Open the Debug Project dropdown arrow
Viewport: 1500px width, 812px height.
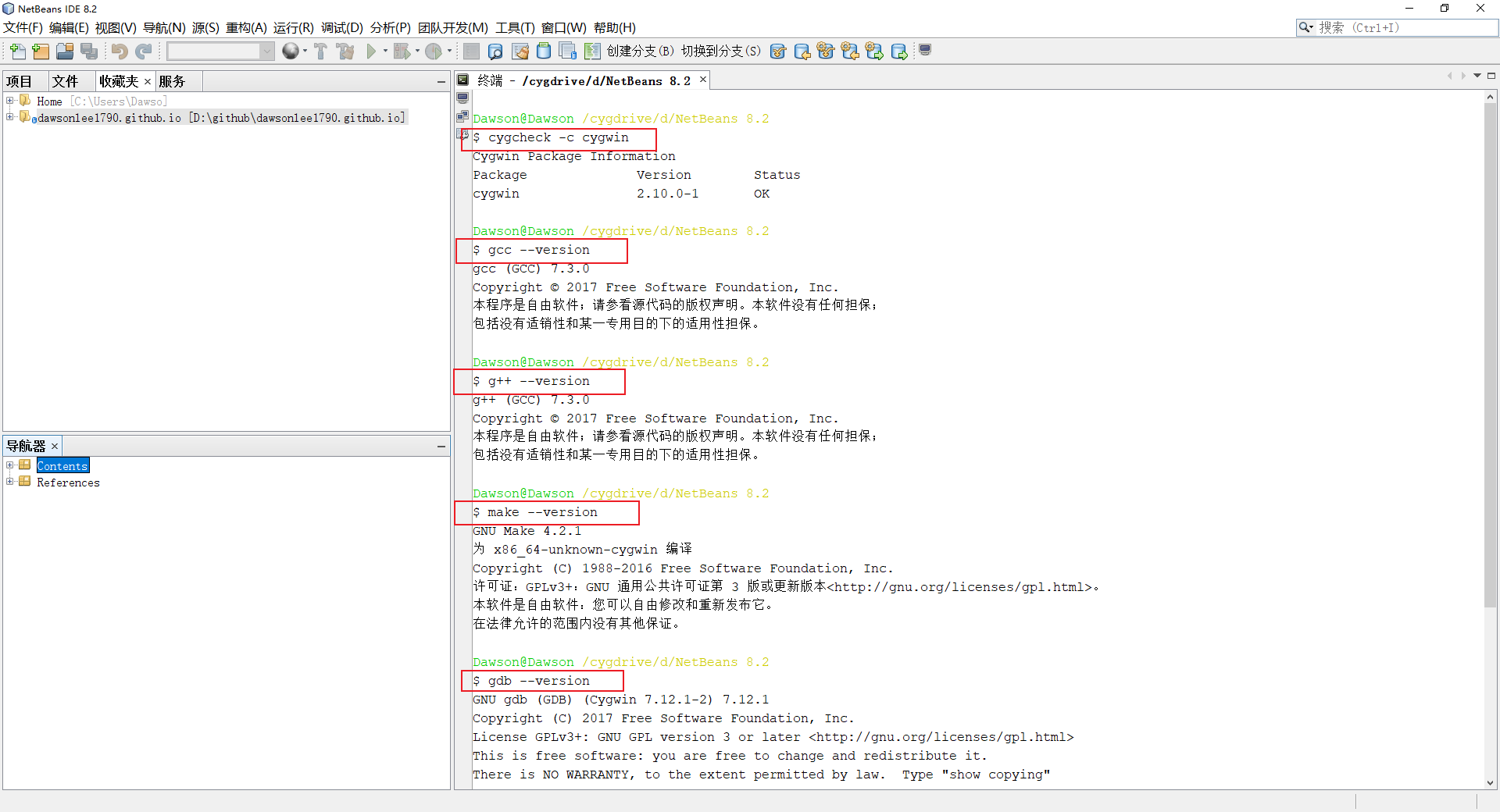tap(417, 52)
